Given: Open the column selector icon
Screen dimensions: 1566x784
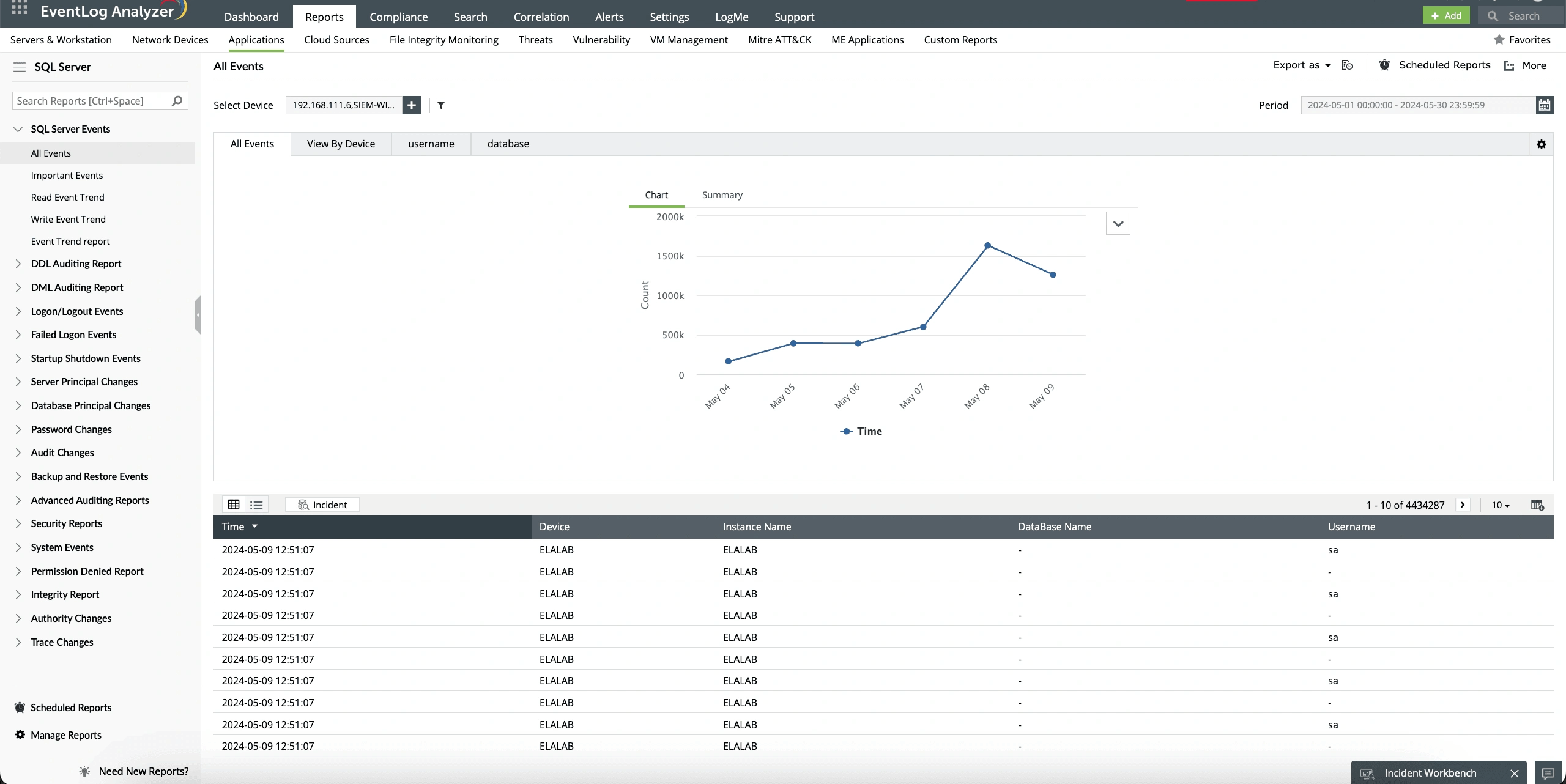Looking at the screenshot, I should point(1537,505).
